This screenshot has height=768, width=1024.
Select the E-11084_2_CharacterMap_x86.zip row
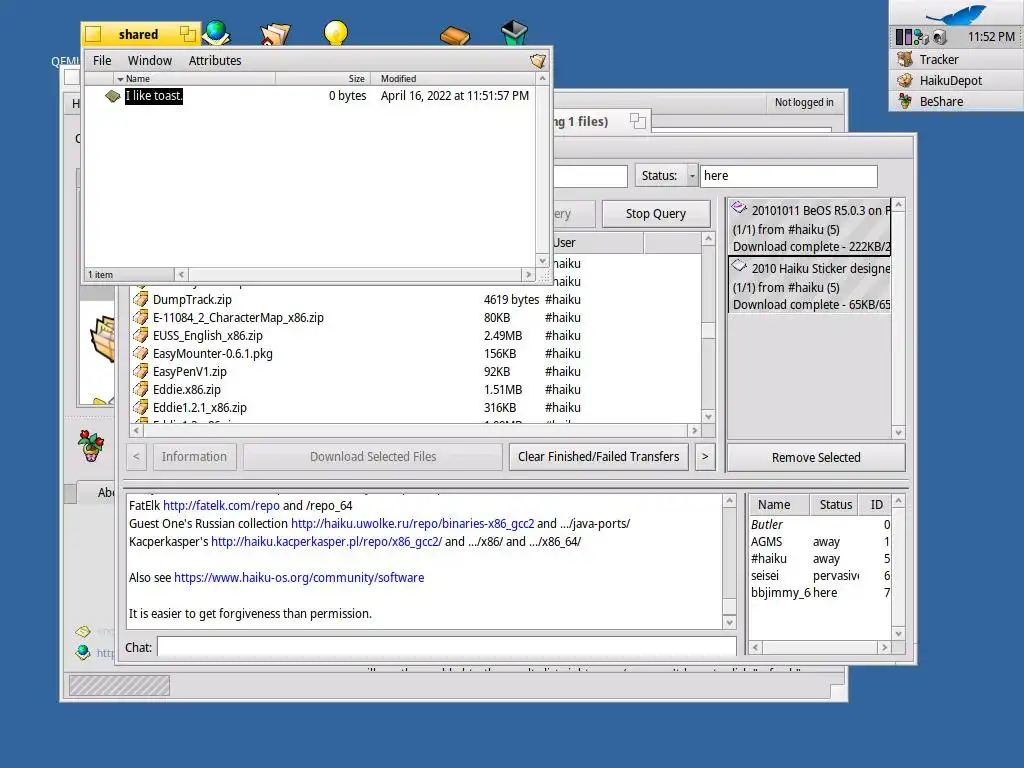[415, 317]
